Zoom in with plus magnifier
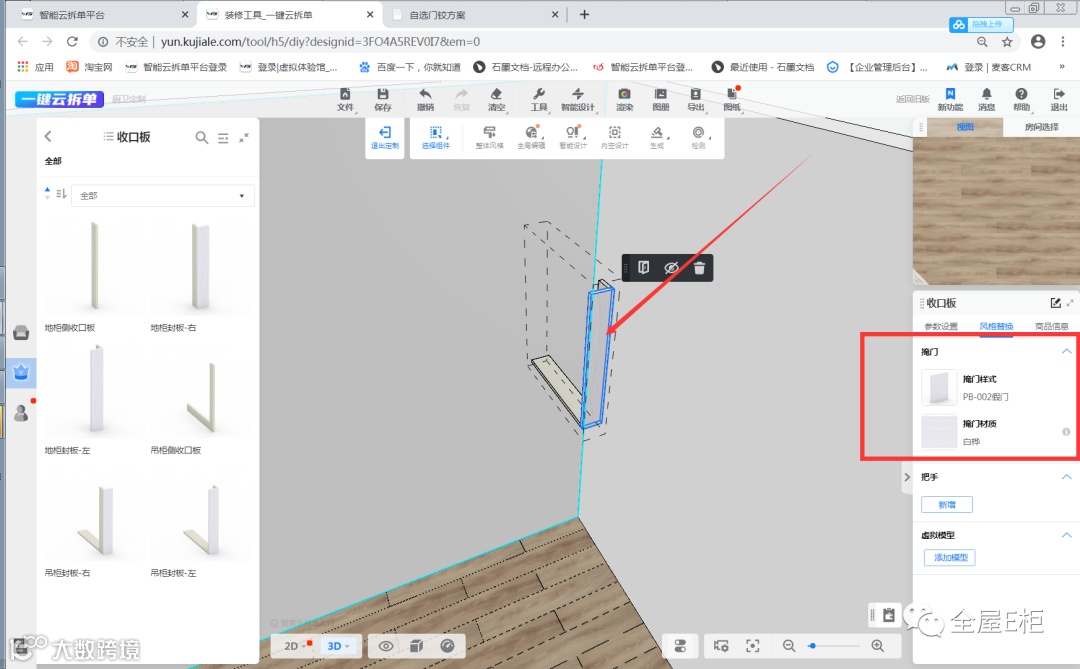 878,646
